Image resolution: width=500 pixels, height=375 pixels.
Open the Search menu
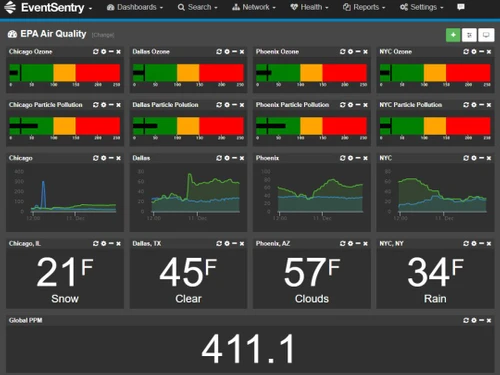[197, 7]
